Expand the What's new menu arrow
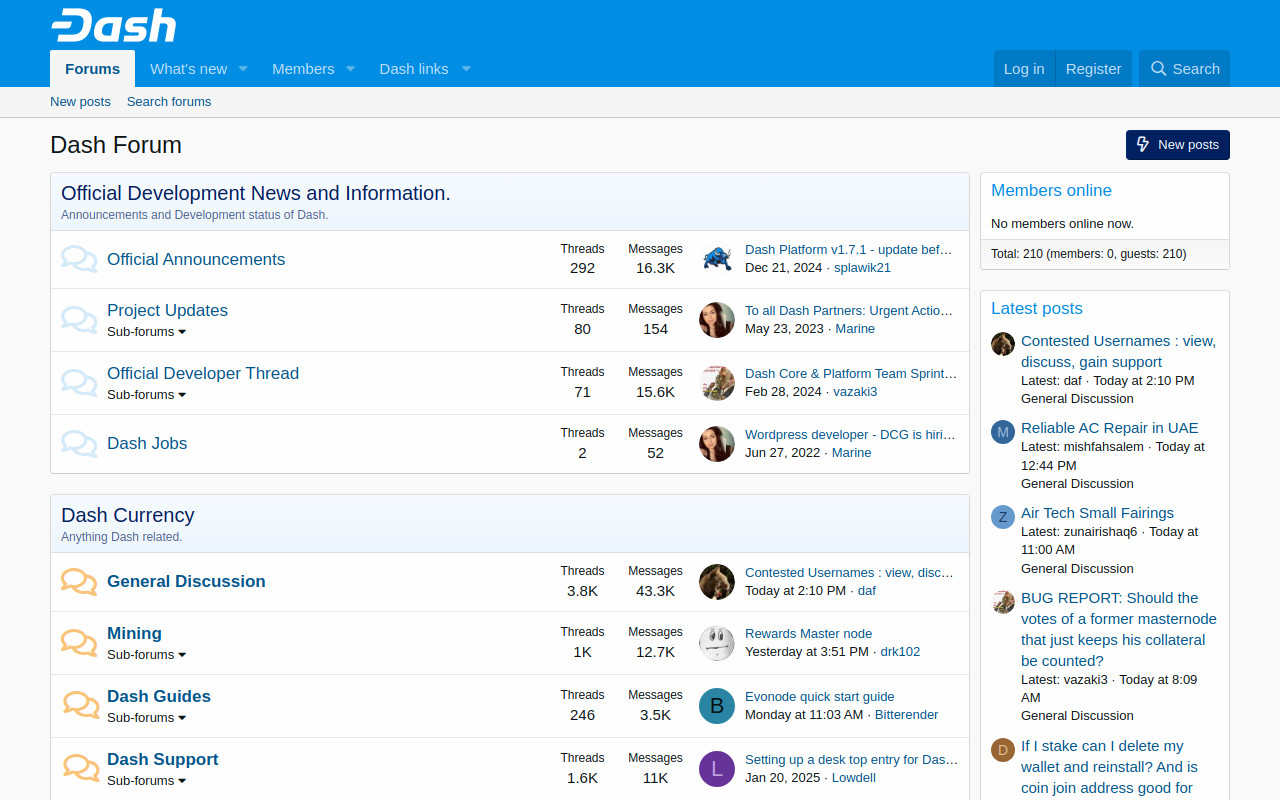Image resolution: width=1280 pixels, height=800 pixels. tap(243, 69)
